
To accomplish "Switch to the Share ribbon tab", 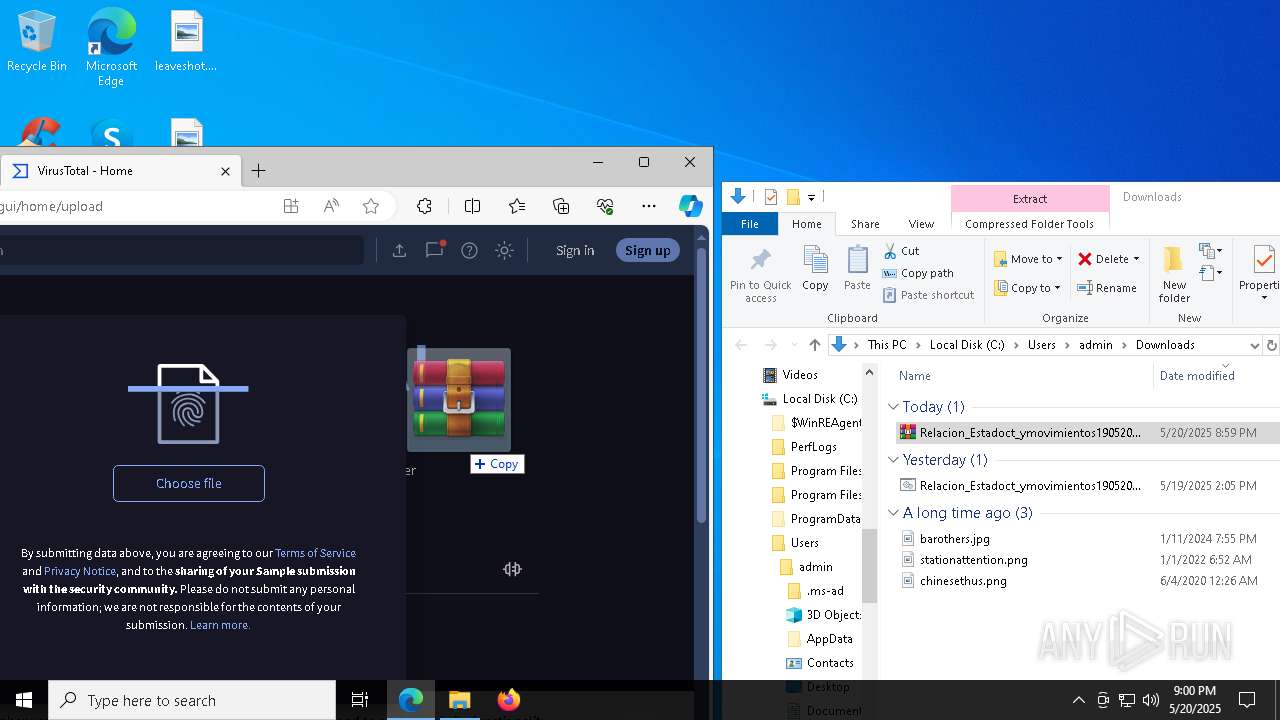I will tap(865, 224).
